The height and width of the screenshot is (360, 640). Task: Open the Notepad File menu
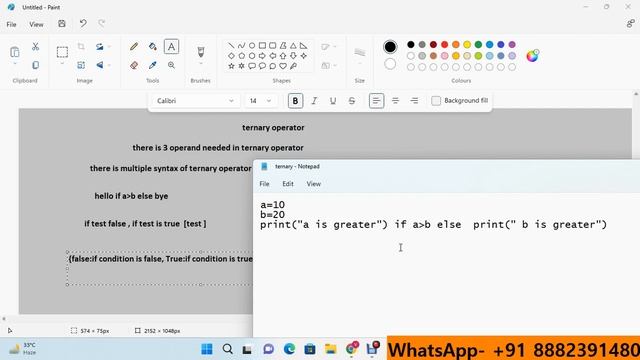264,184
